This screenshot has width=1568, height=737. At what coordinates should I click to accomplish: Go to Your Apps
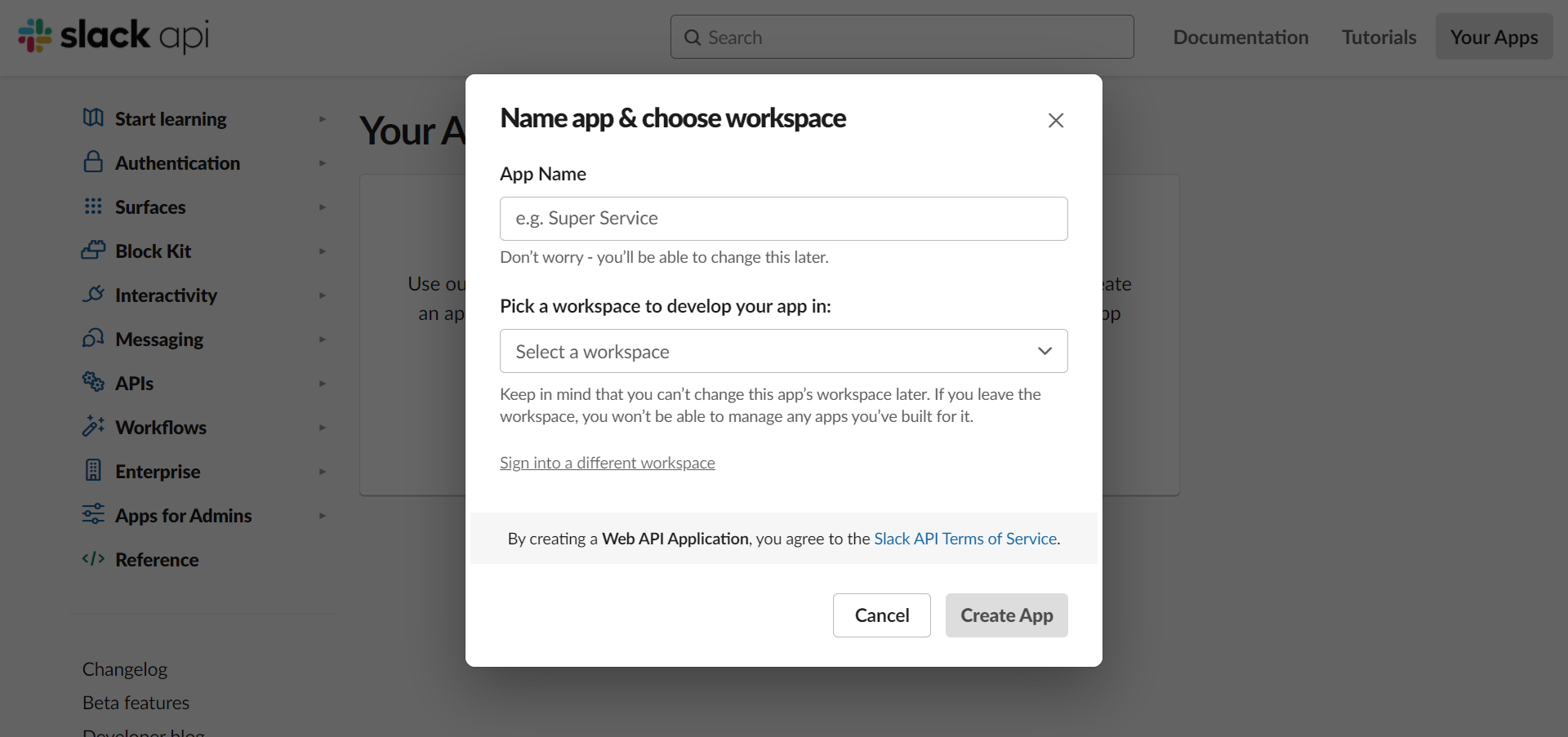pos(1494,37)
